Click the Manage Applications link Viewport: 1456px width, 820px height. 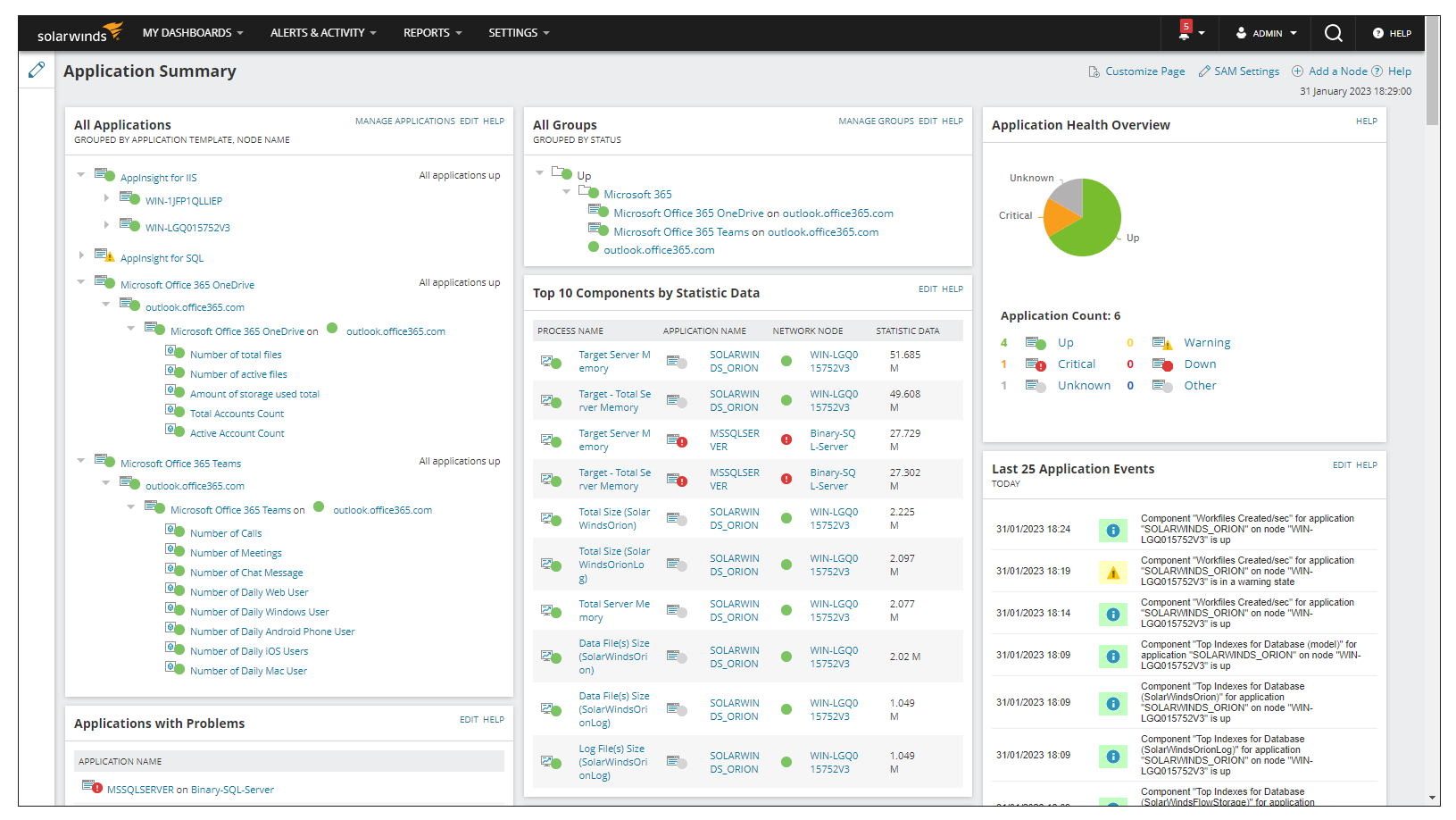pyautogui.click(x=404, y=121)
